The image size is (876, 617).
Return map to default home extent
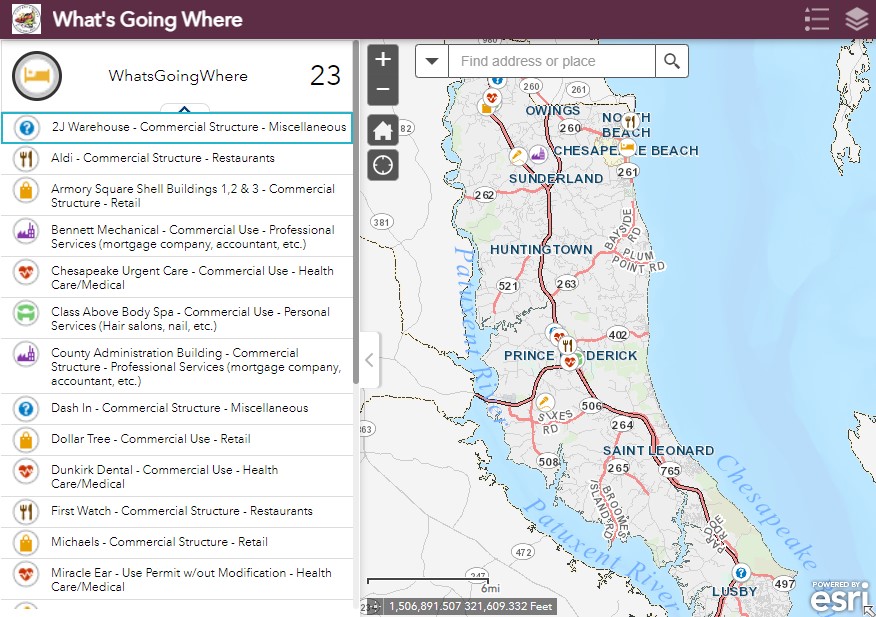coord(383,129)
